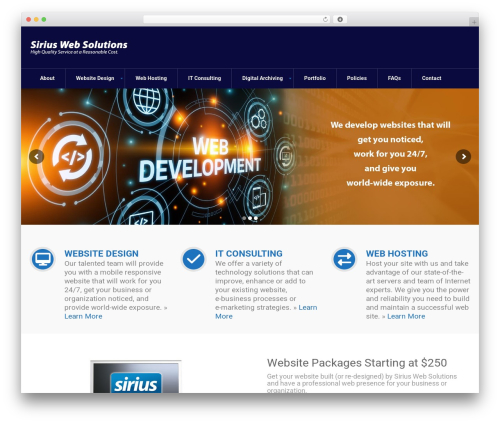The image size is (500, 423).
Task: Click the red close window button
Action: [x=29, y=19]
